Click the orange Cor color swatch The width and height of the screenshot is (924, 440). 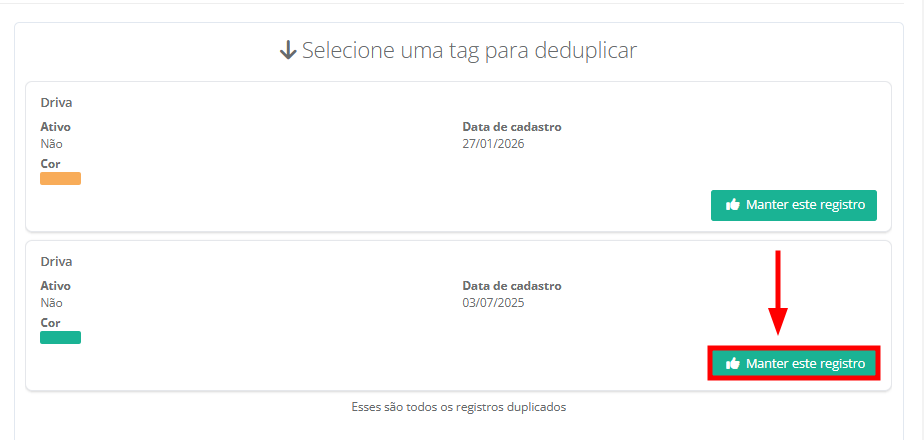60,179
